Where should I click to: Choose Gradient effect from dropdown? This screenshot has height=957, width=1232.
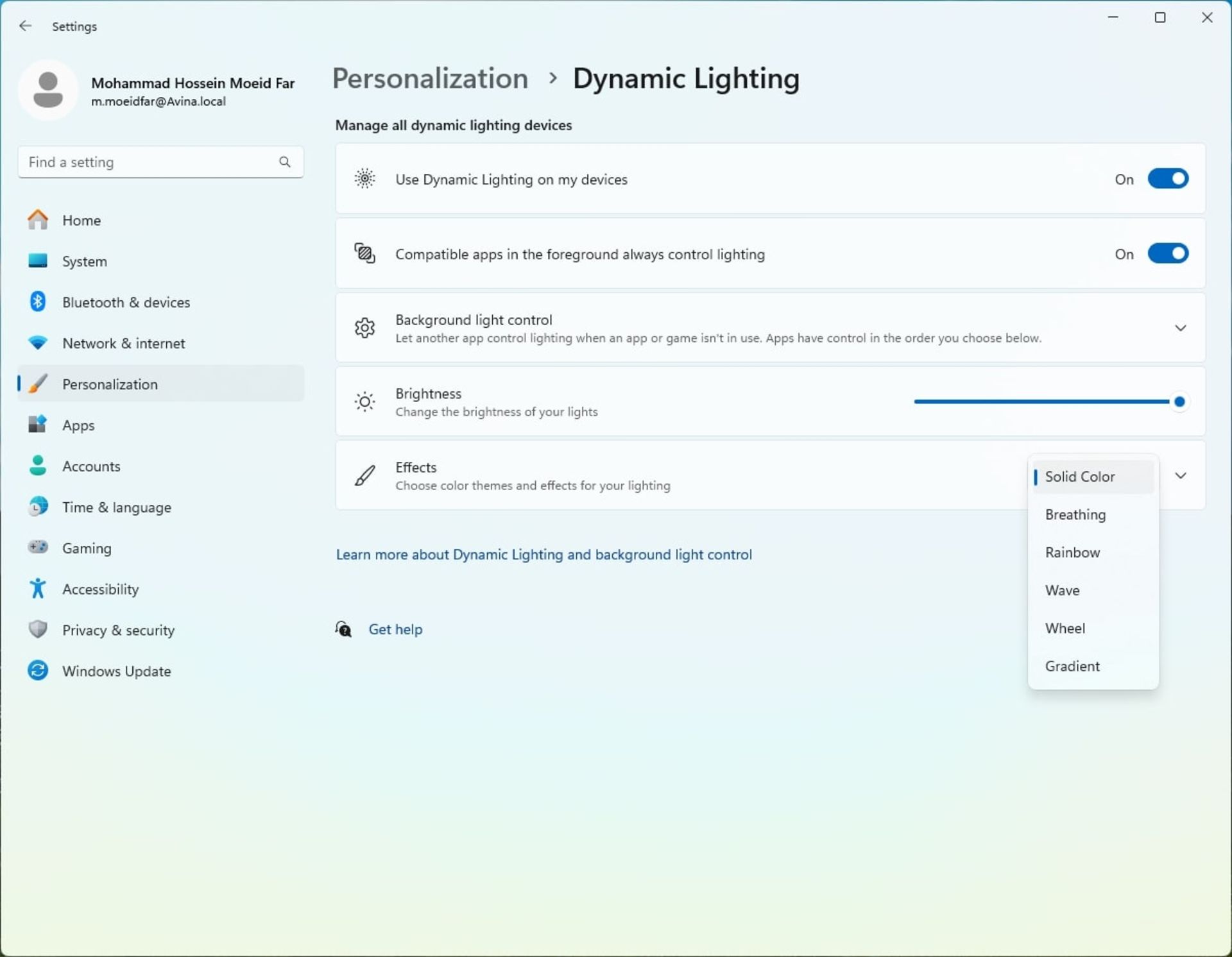tap(1093, 666)
